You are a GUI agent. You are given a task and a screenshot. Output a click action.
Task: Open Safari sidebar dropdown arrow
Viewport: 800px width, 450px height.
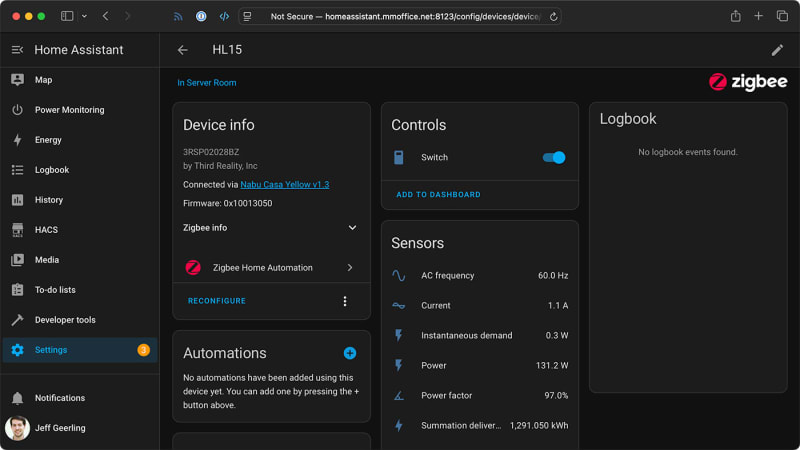coord(84,16)
